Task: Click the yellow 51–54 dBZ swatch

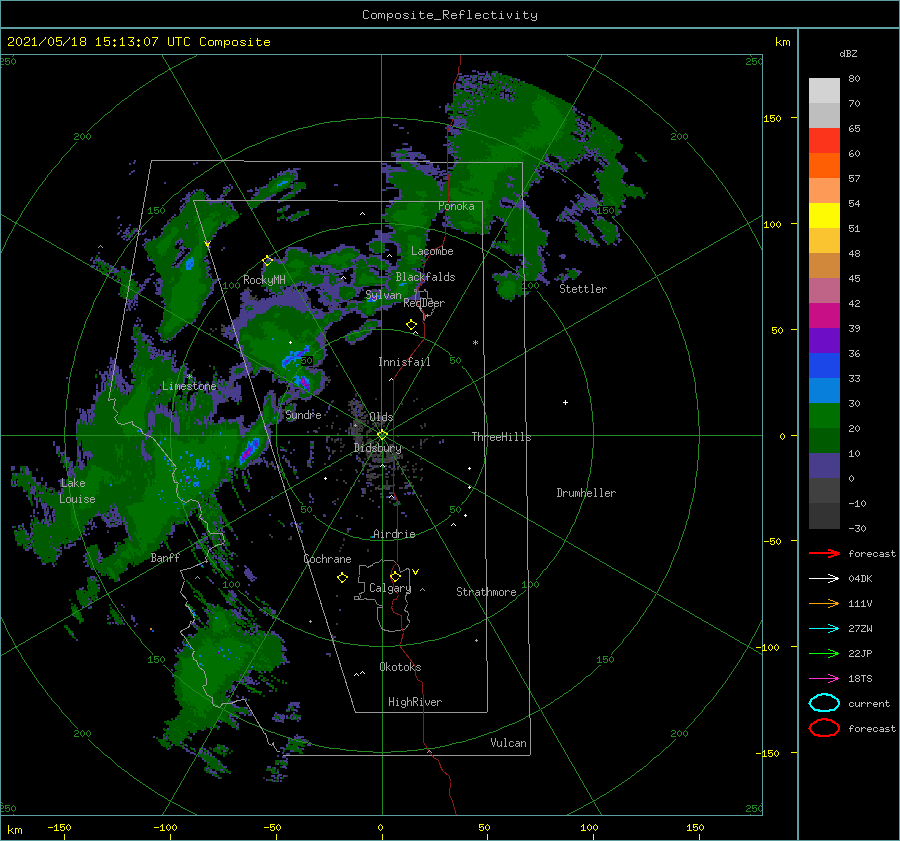Action: point(824,216)
